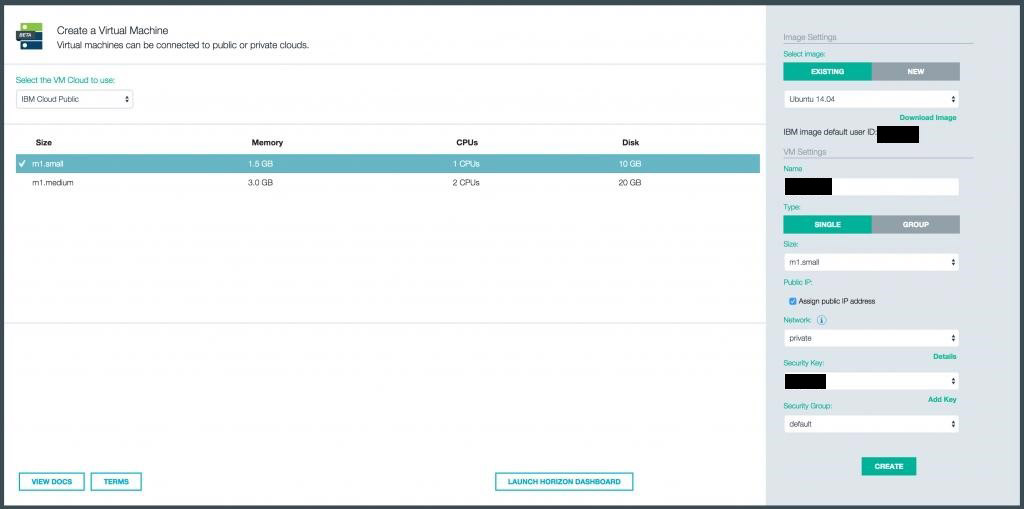The image size is (1024, 509).
Task: Open the Select the VM Cloud dropdown
Action: click(x=74, y=99)
